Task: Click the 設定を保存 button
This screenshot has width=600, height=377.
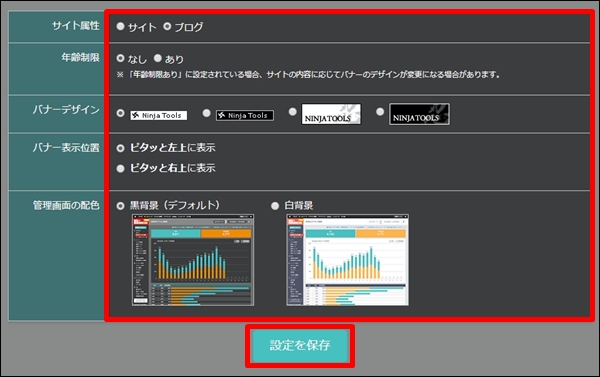Action: click(x=300, y=346)
